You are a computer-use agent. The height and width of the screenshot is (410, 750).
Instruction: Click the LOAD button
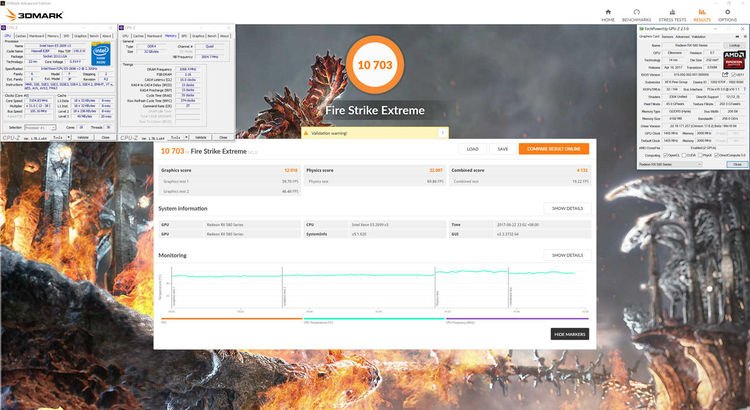[x=473, y=149]
